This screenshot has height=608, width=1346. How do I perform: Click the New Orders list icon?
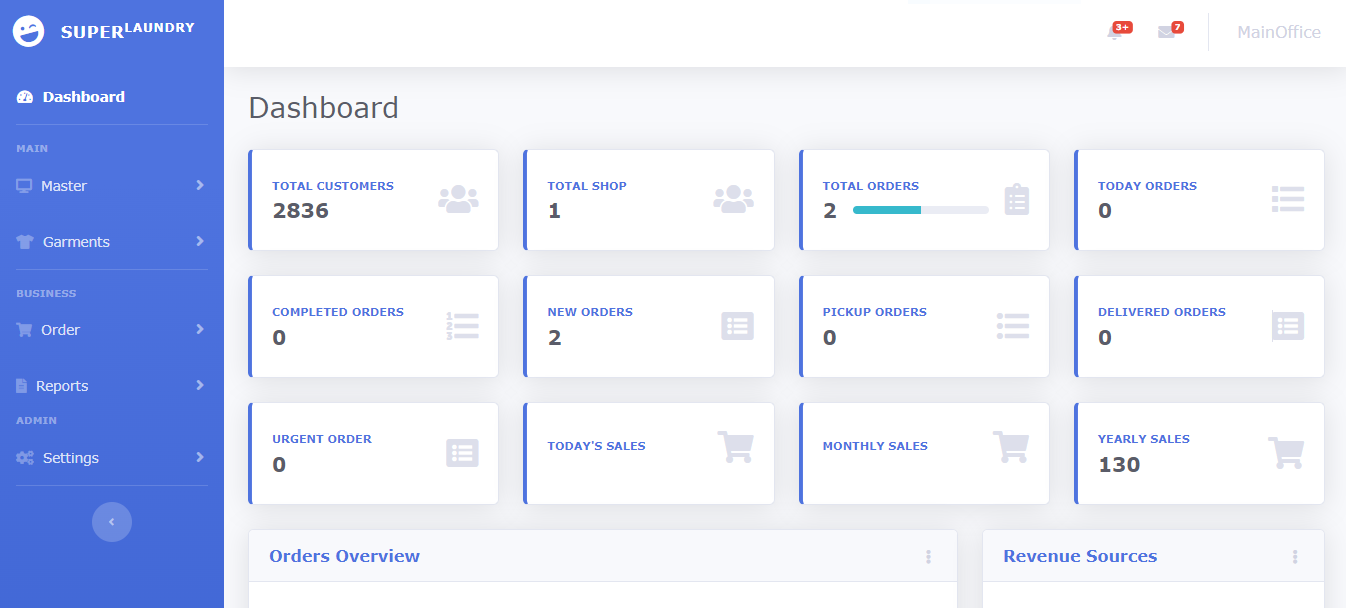(x=737, y=326)
